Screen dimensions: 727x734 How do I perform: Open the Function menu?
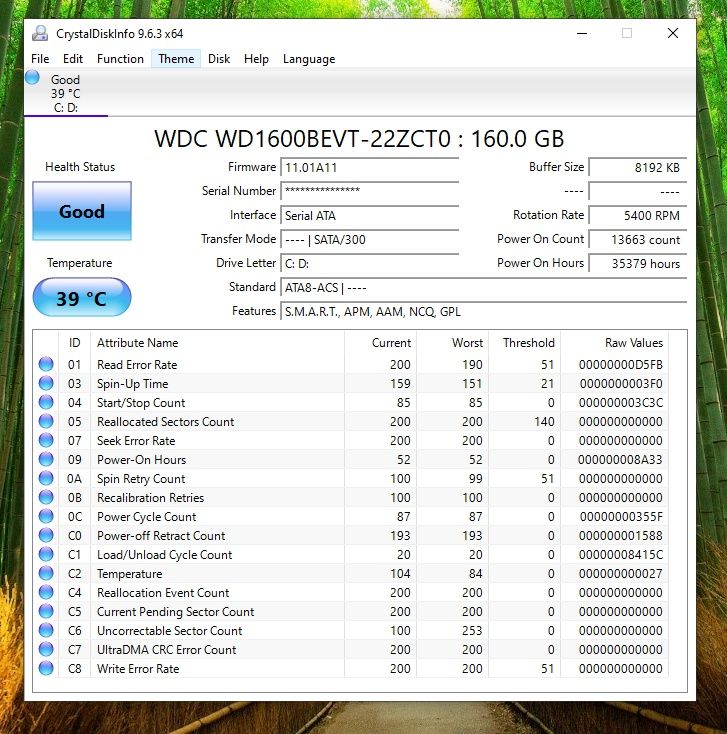point(120,59)
